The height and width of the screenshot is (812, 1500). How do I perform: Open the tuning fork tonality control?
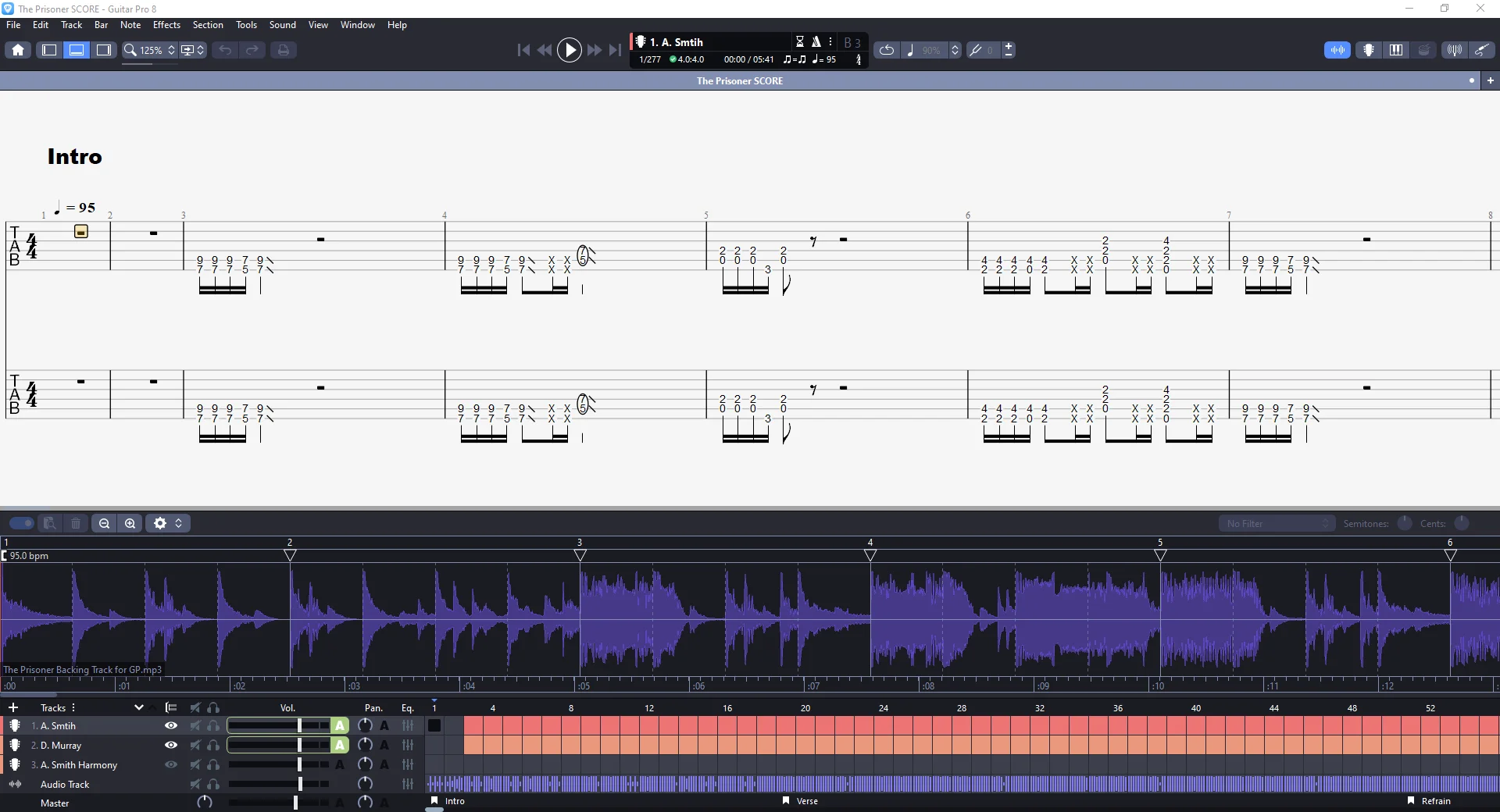click(x=976, y=50)
